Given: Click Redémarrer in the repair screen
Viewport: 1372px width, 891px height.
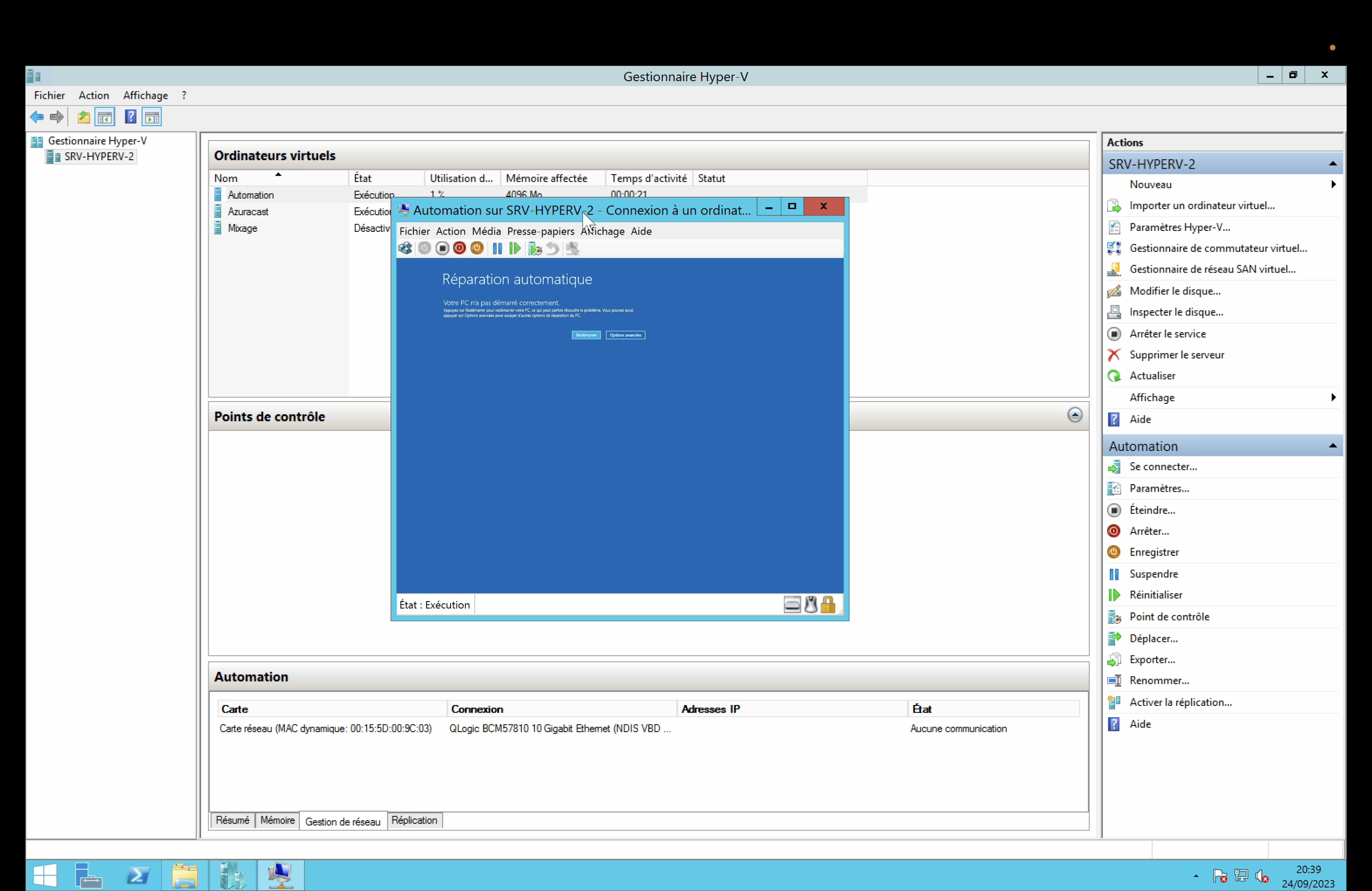Looking at the screenshot, I should 586,335.
